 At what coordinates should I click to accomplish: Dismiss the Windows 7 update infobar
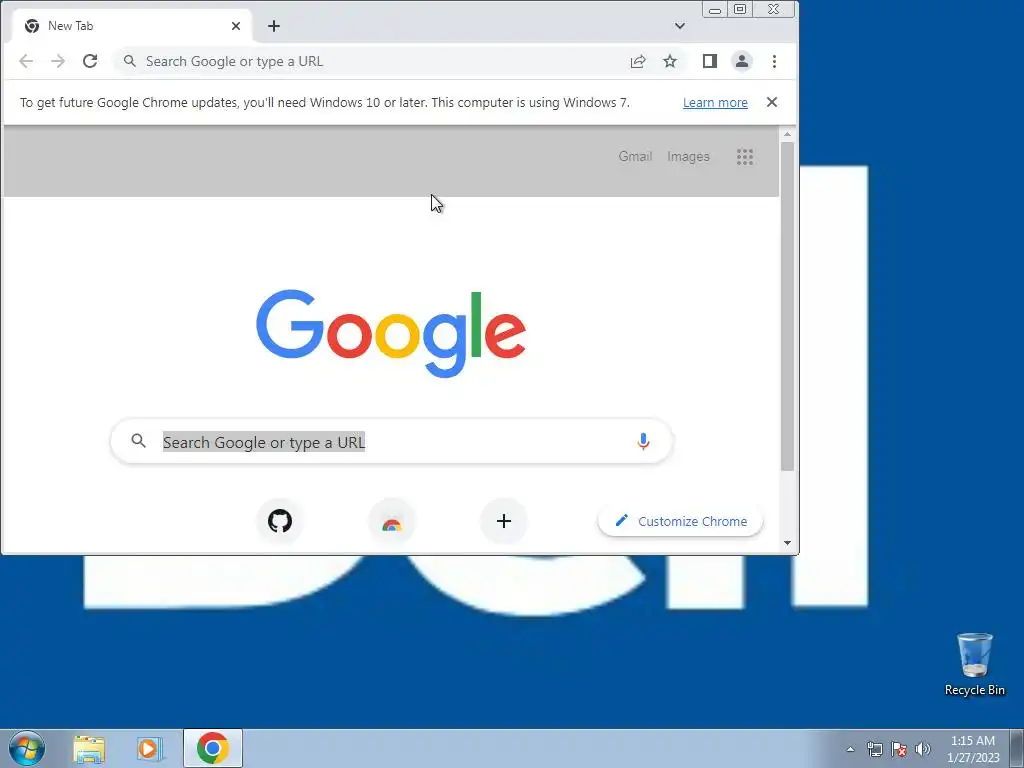pos(772,102)
